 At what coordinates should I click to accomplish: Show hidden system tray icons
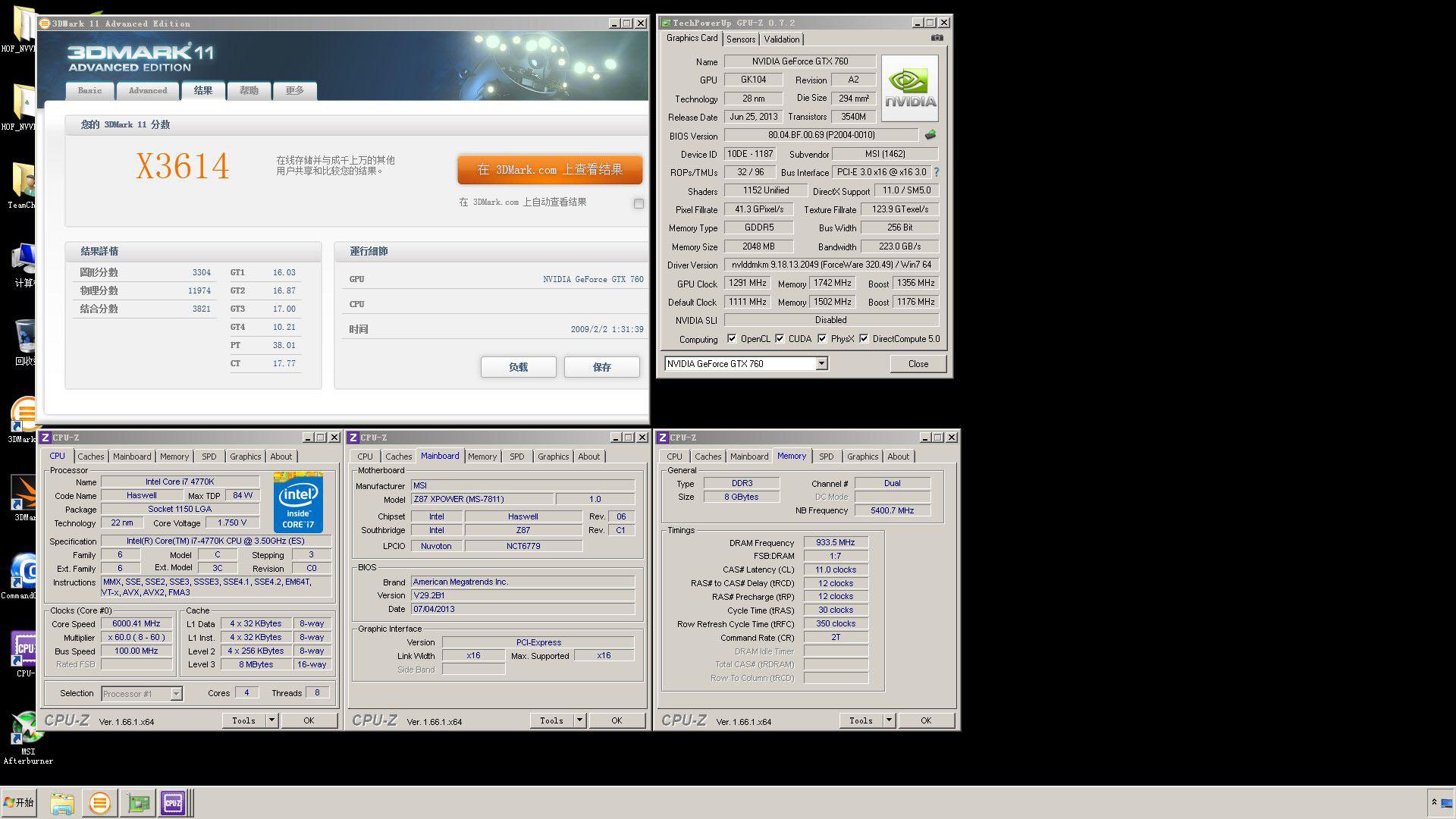tap(1433, 802)
